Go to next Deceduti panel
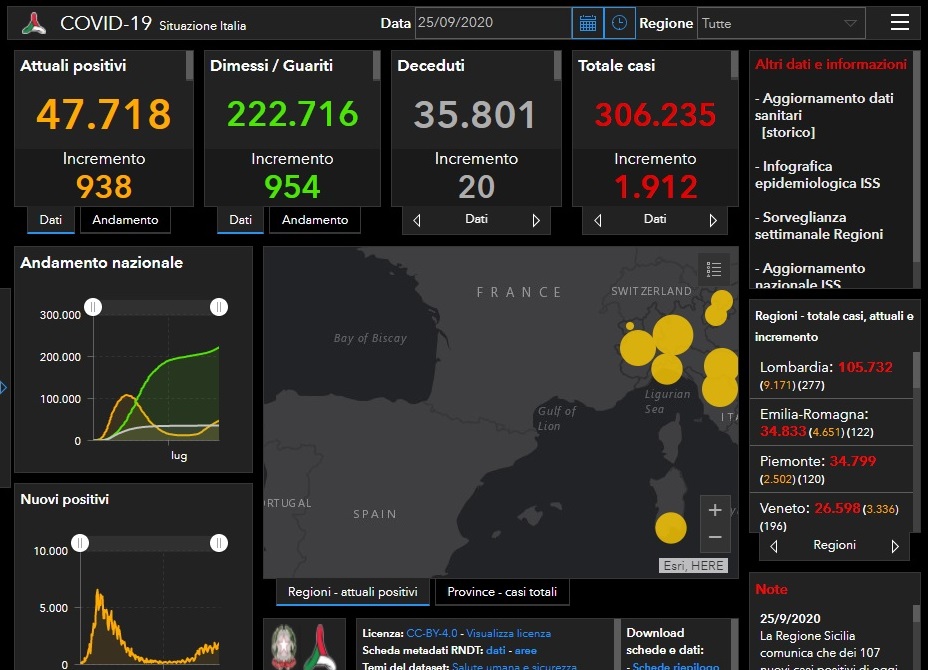The width and height of the screenshot is (929, 670). [536, 220]
